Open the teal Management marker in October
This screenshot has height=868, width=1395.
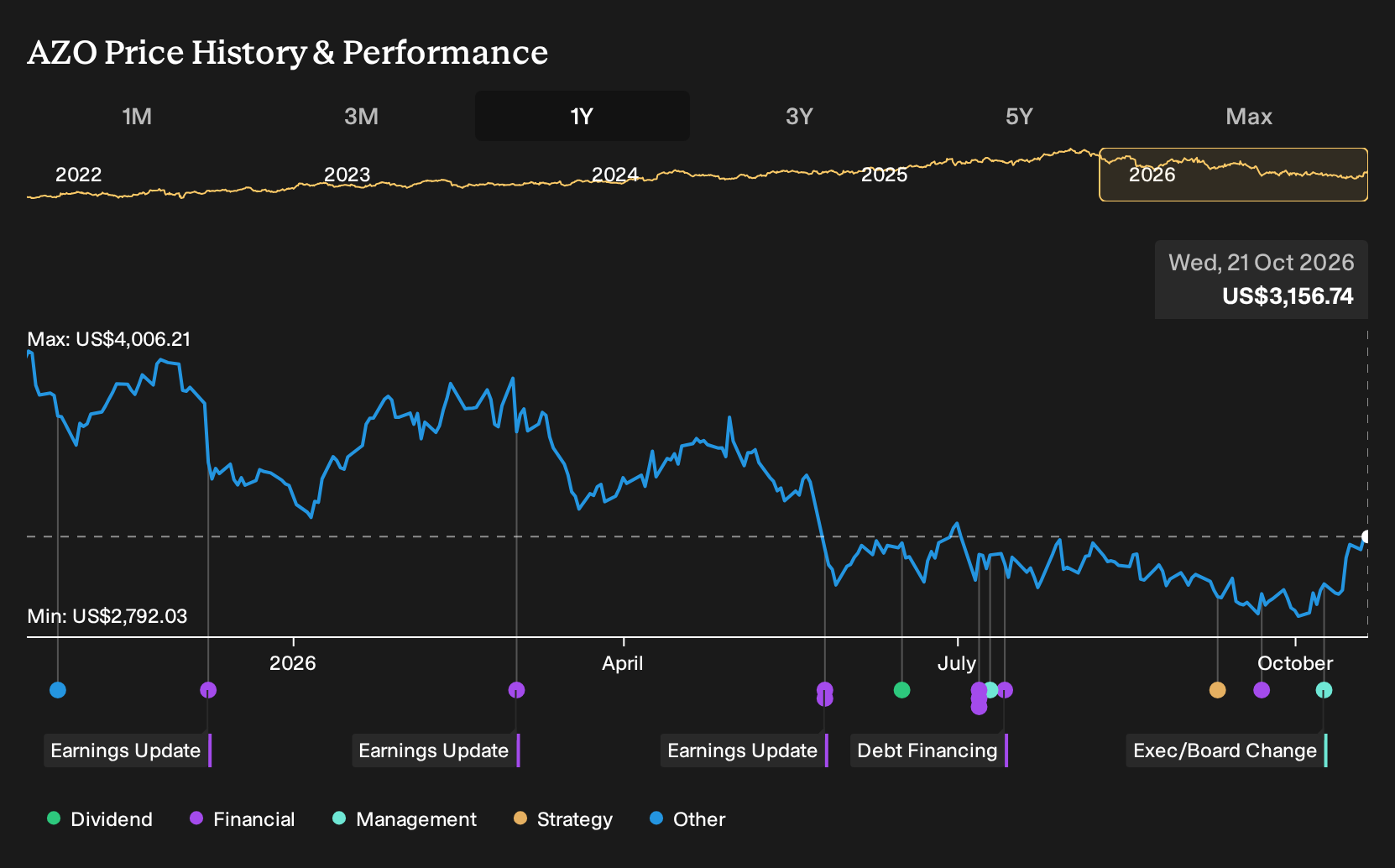pyautogui.click(x=1324, y=690)
